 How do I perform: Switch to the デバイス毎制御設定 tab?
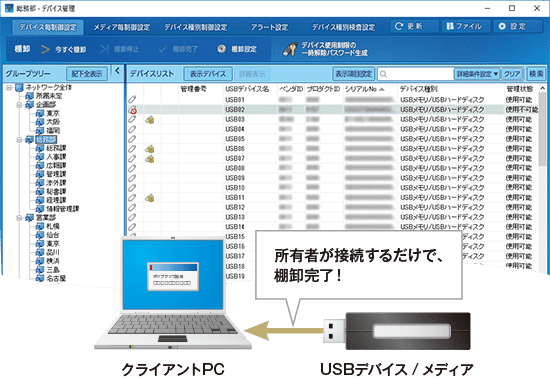[48, 27]
